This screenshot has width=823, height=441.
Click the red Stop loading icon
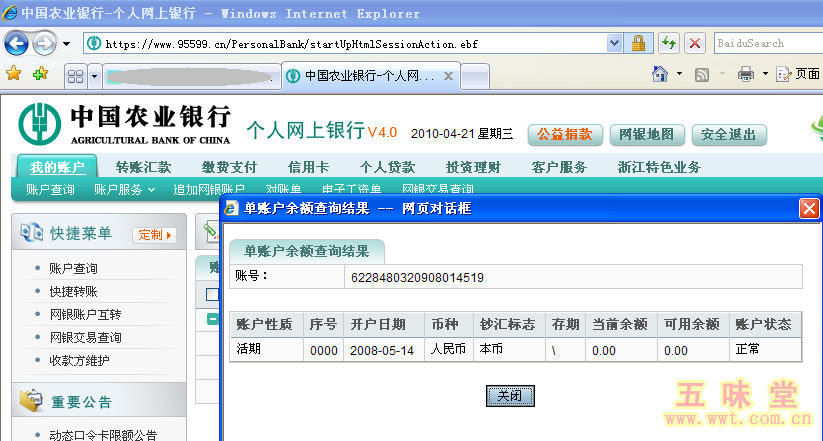pos(695,44)
